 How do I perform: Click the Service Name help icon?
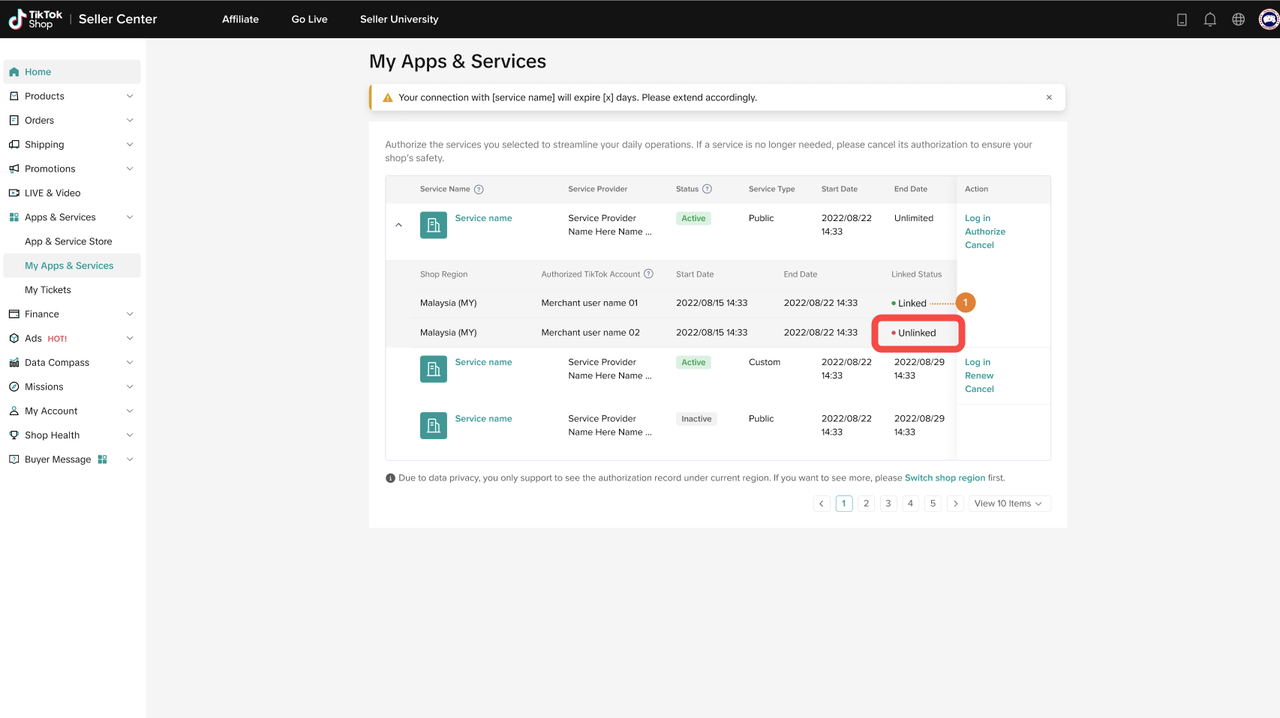tap(479, 190)
